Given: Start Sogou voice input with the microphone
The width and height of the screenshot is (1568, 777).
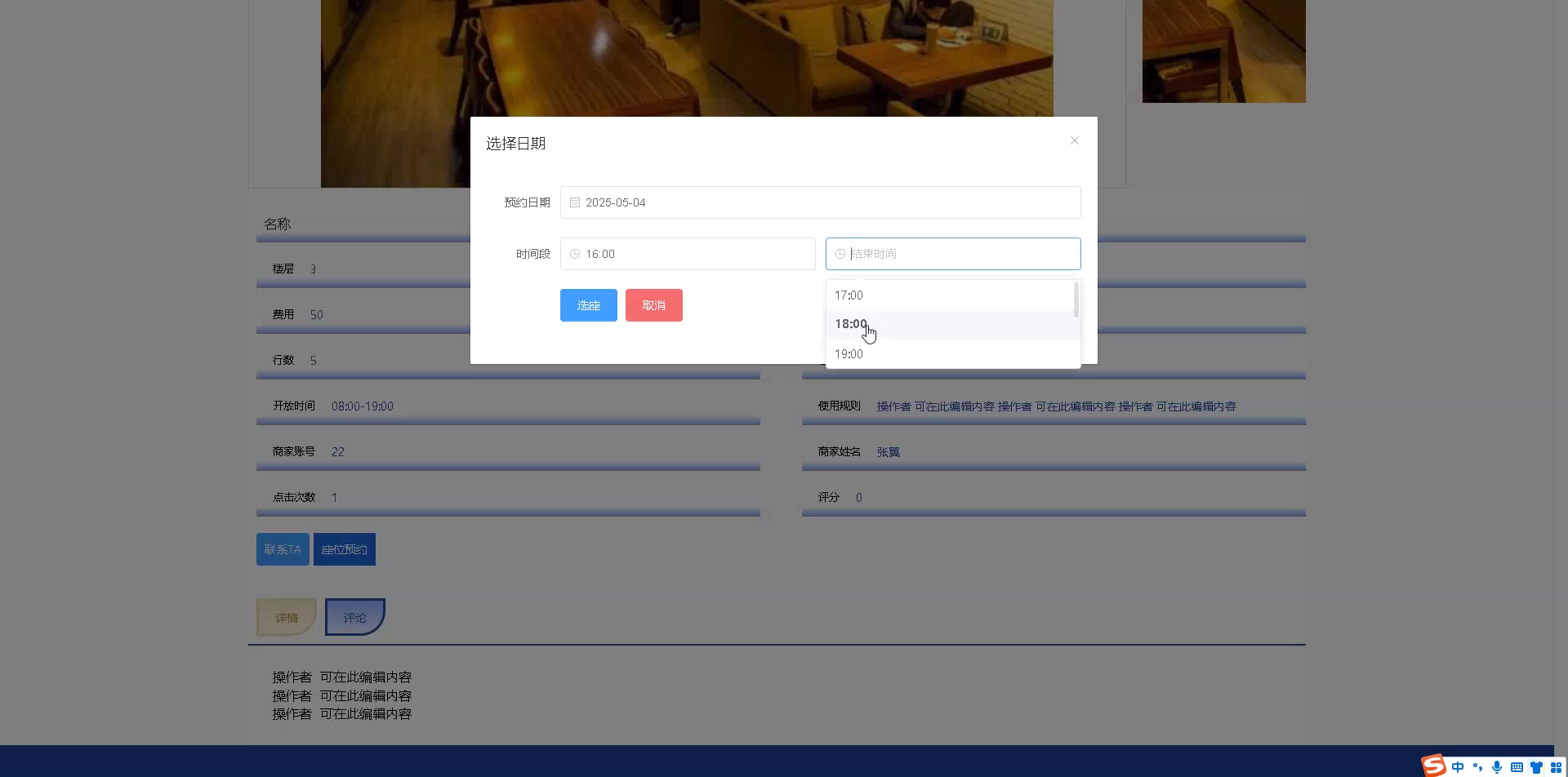Looking at the screenshot, I should click(1497, 767).
